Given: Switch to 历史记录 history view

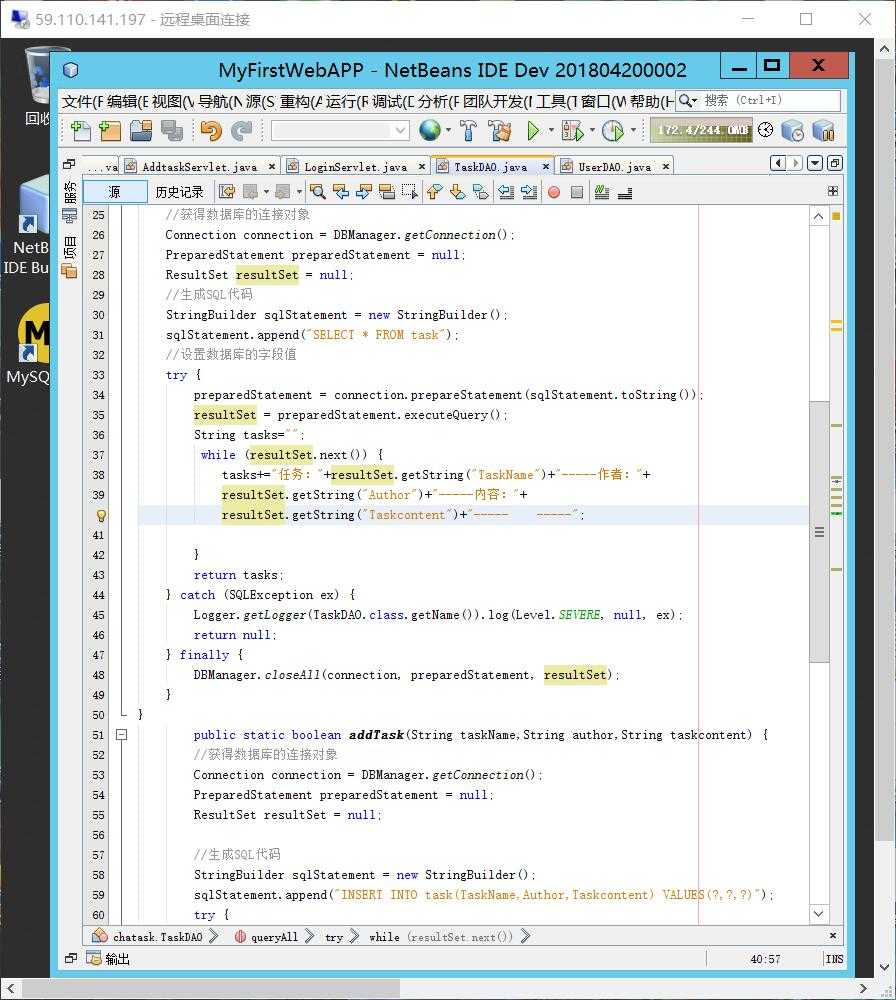Looking at the screenshot, I should tap(179, 192).
